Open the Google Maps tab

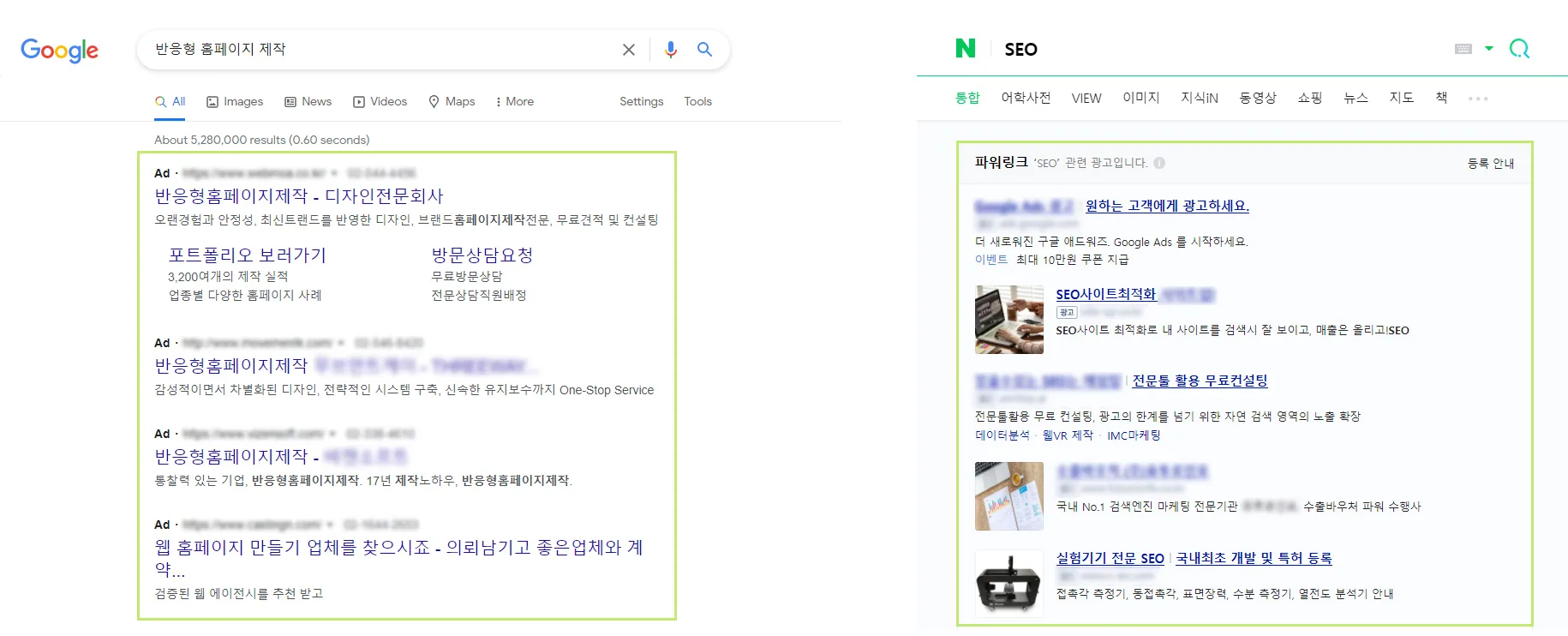[452, 101]
